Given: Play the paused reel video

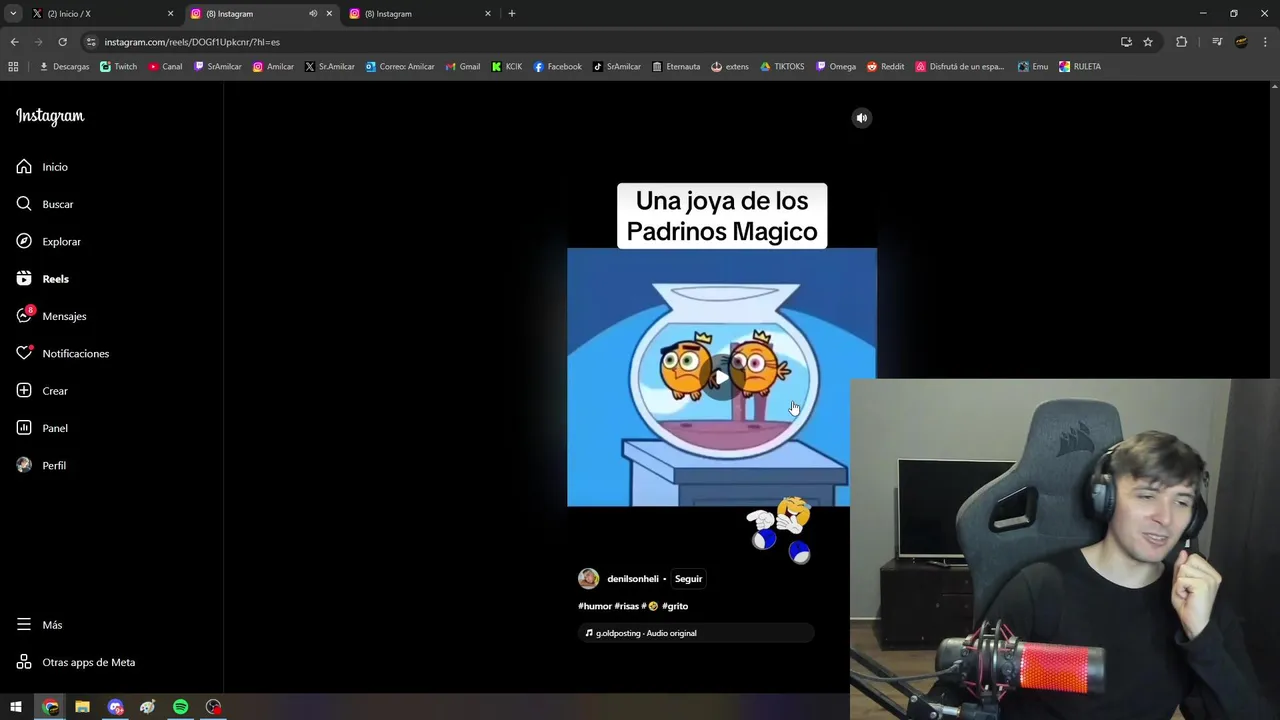Looking at the screenshot, I should pos(721,378).
